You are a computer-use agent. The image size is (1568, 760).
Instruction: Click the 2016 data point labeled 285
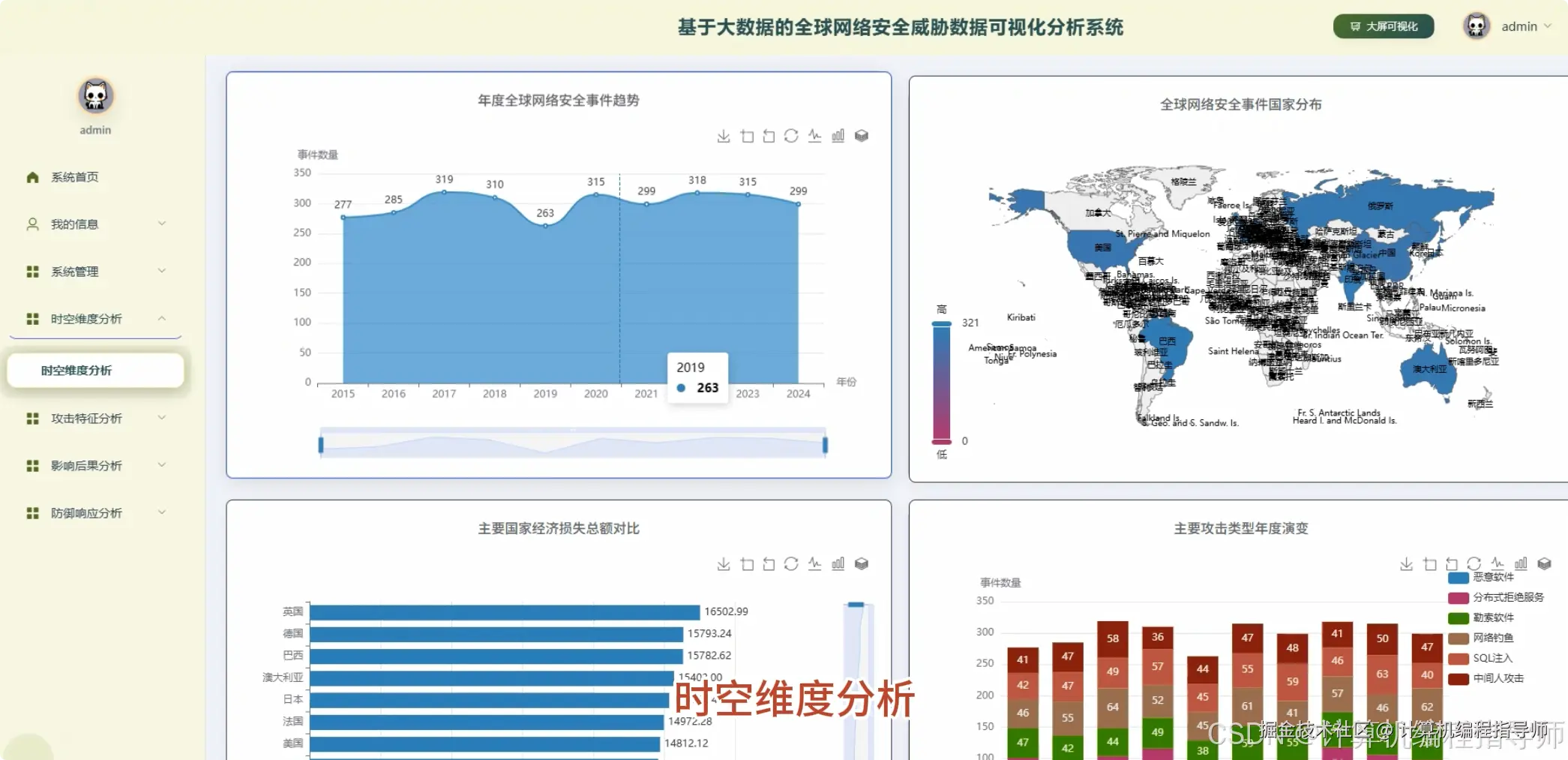(394, 212)
